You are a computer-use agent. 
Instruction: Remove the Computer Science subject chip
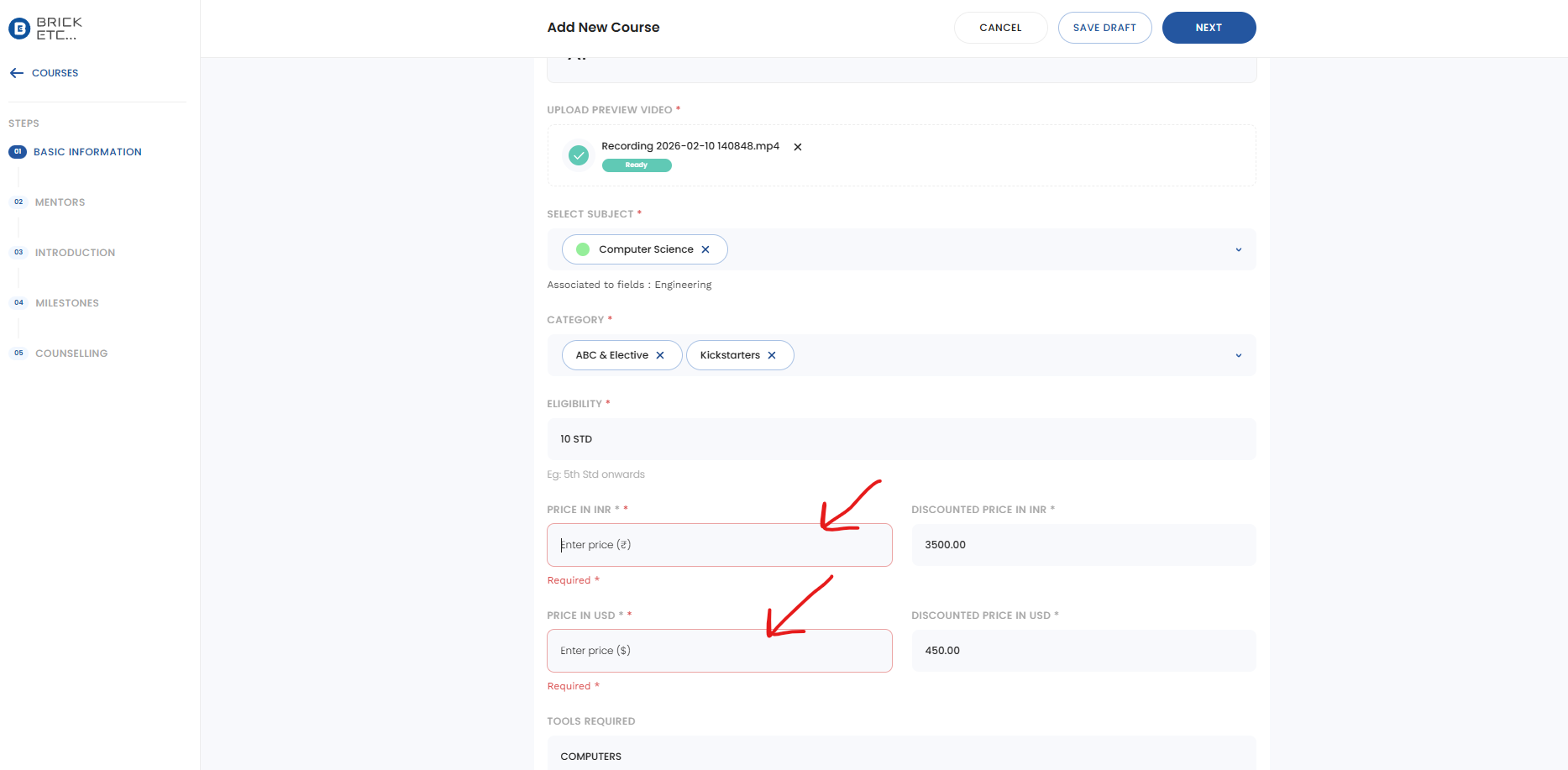pyautogui.click(x=705, y=249)
